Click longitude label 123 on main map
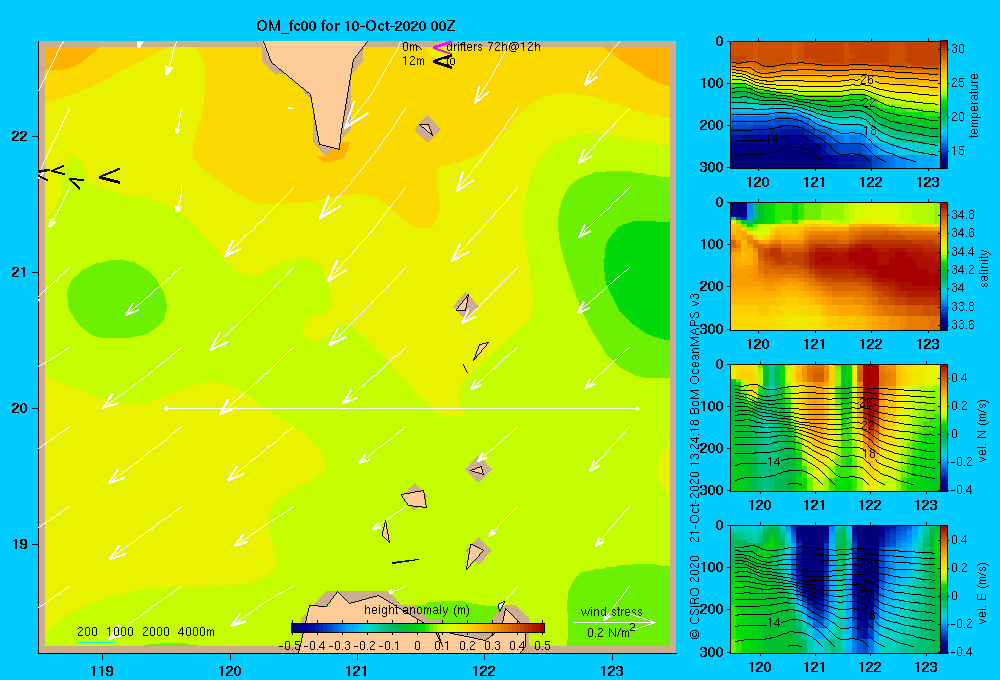 pos(612,670)
